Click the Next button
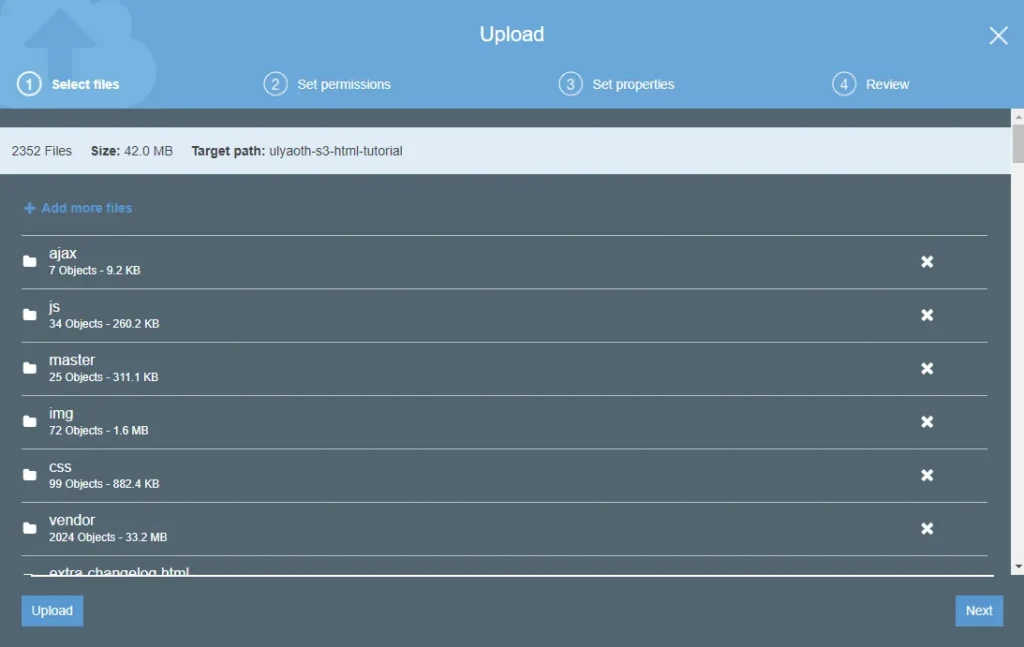This screenshot has width=1024, height=647. pyautogui.click(x=978, y=610)
